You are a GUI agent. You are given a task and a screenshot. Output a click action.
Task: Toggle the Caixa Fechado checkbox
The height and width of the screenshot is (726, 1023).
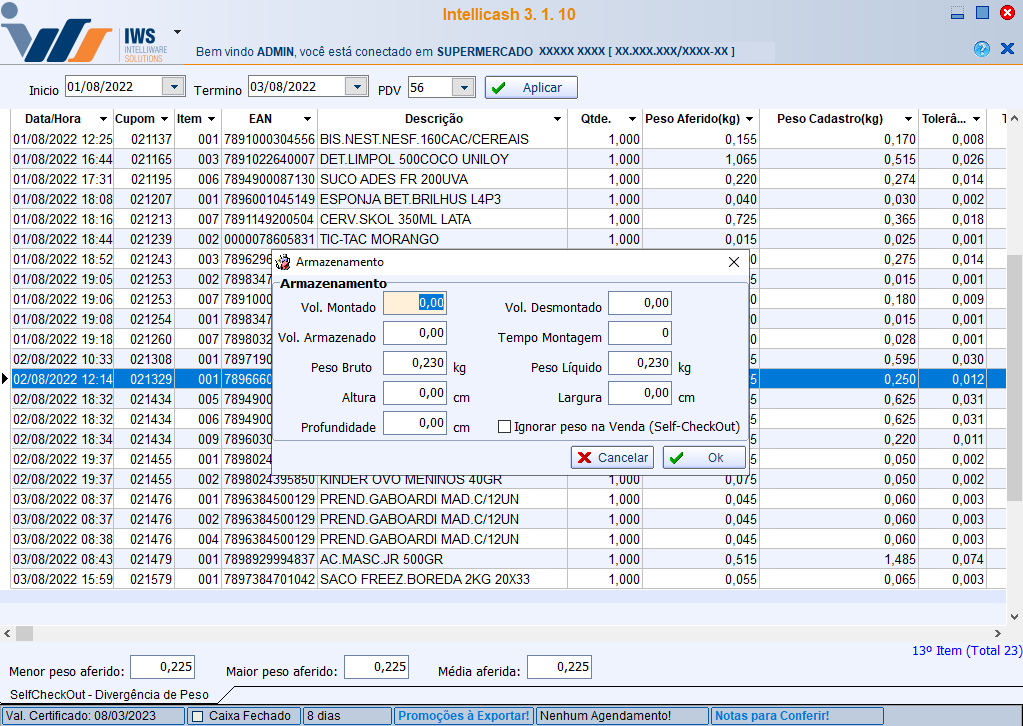[198, 716]
